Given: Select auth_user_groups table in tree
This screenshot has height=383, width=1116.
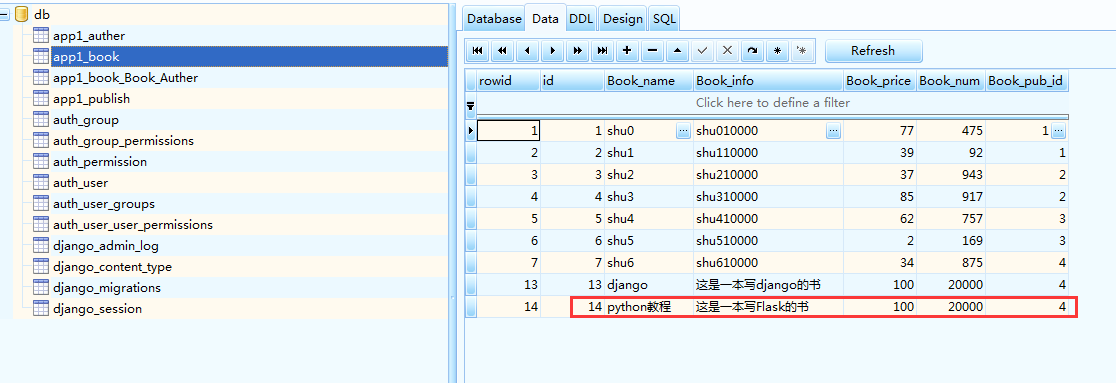Looking at the screenshot, I should (105, 204).
